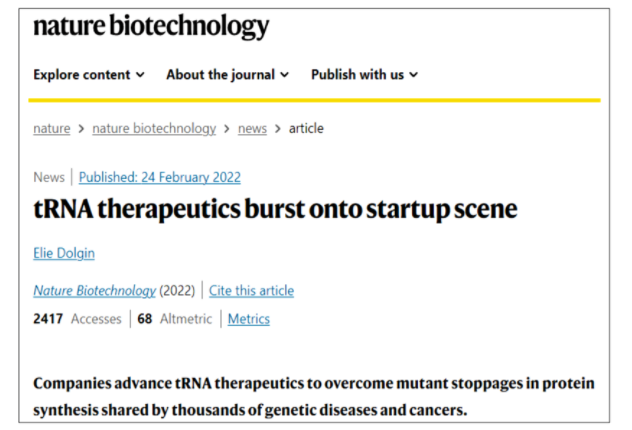This screenshot has height=430, width=632.
Task: Click the chevron arrow beside Publish with us
Action: click(414, 75)
